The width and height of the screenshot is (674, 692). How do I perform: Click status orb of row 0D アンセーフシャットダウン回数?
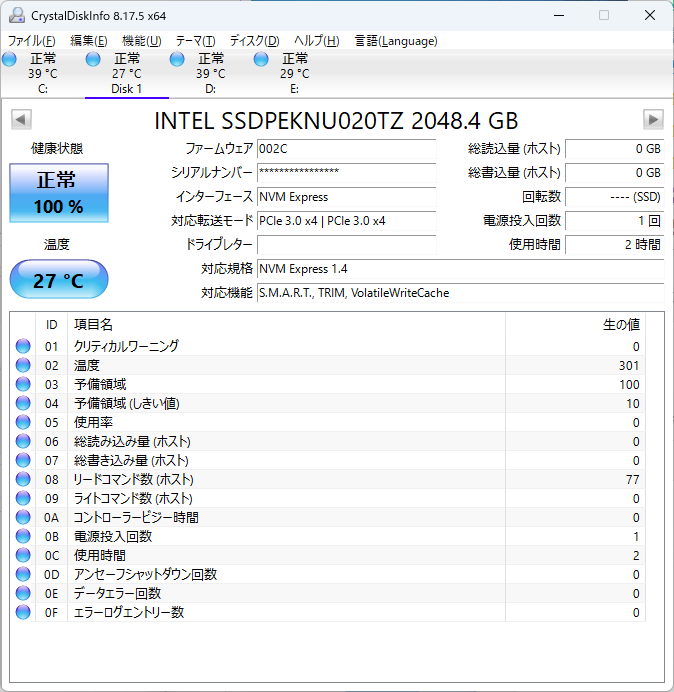[x=23, y=574]
